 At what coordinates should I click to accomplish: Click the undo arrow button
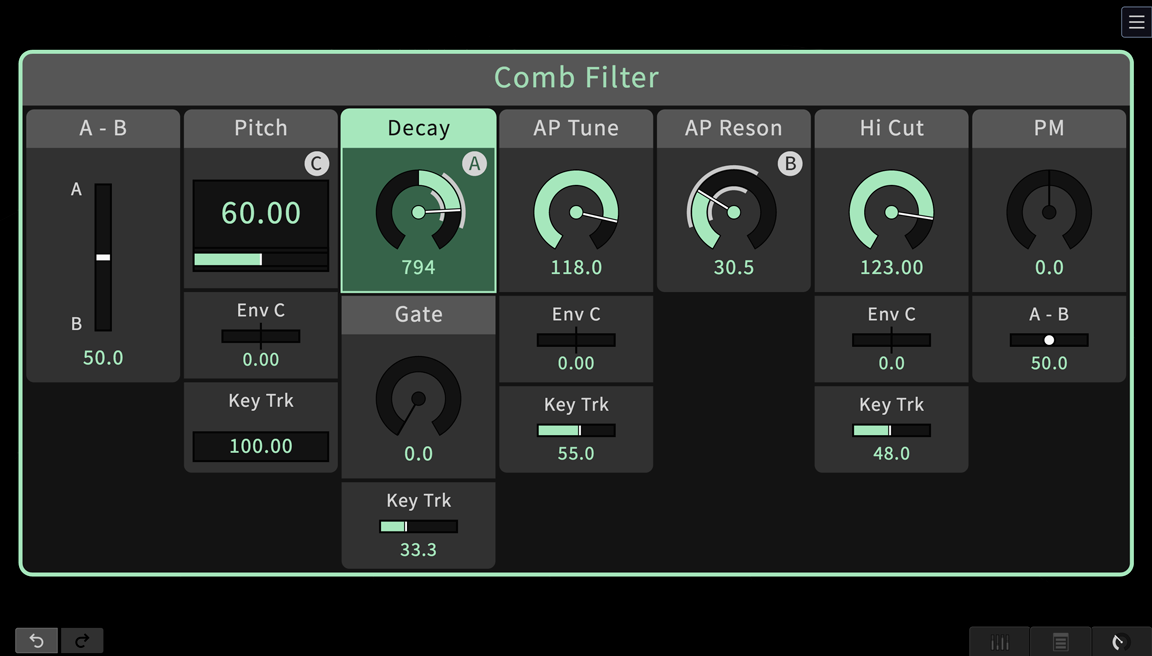pos(37,640)
